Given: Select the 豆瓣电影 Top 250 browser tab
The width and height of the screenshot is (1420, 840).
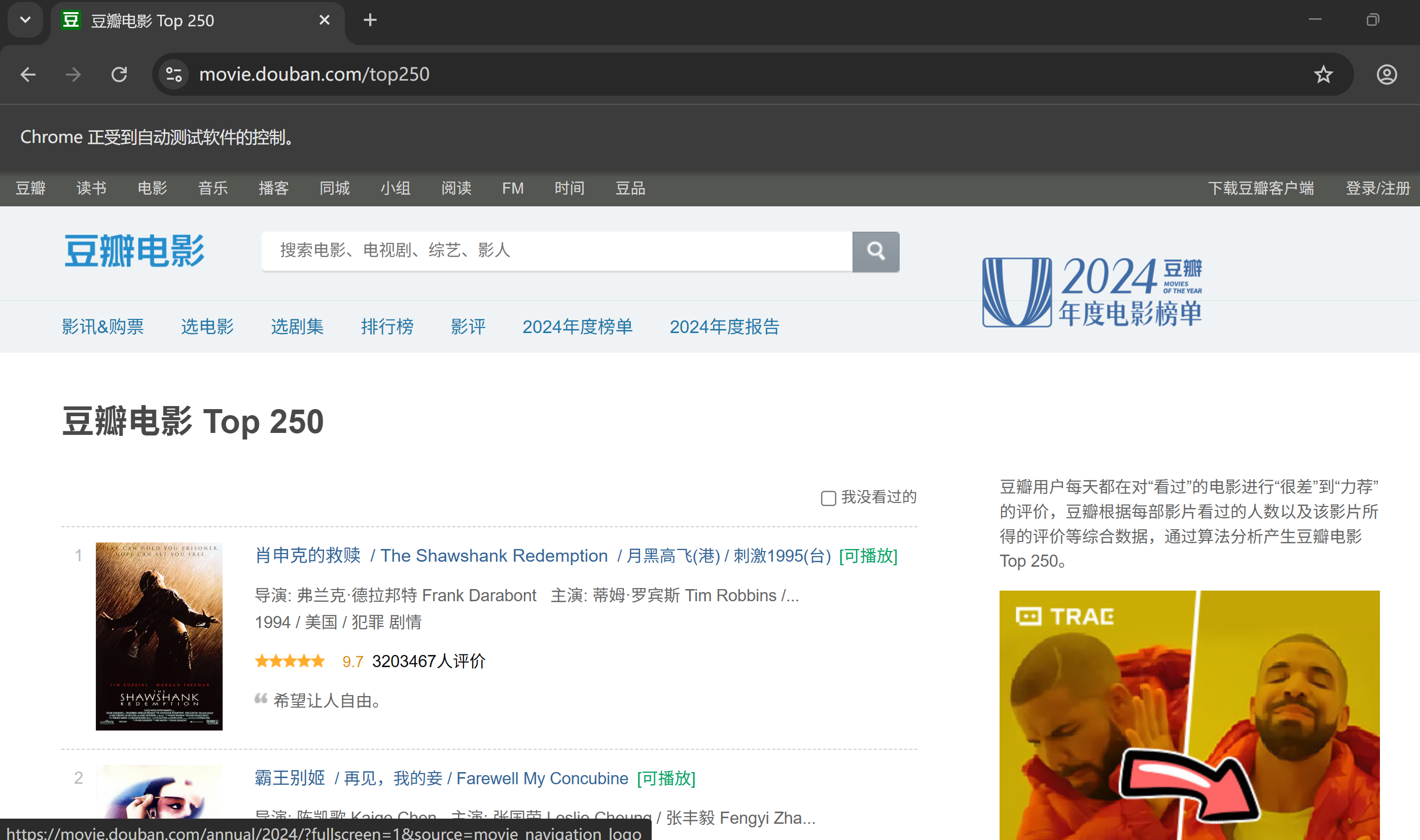Looking at the screenshot, I should pyautogui.click(x=197, y=21).
